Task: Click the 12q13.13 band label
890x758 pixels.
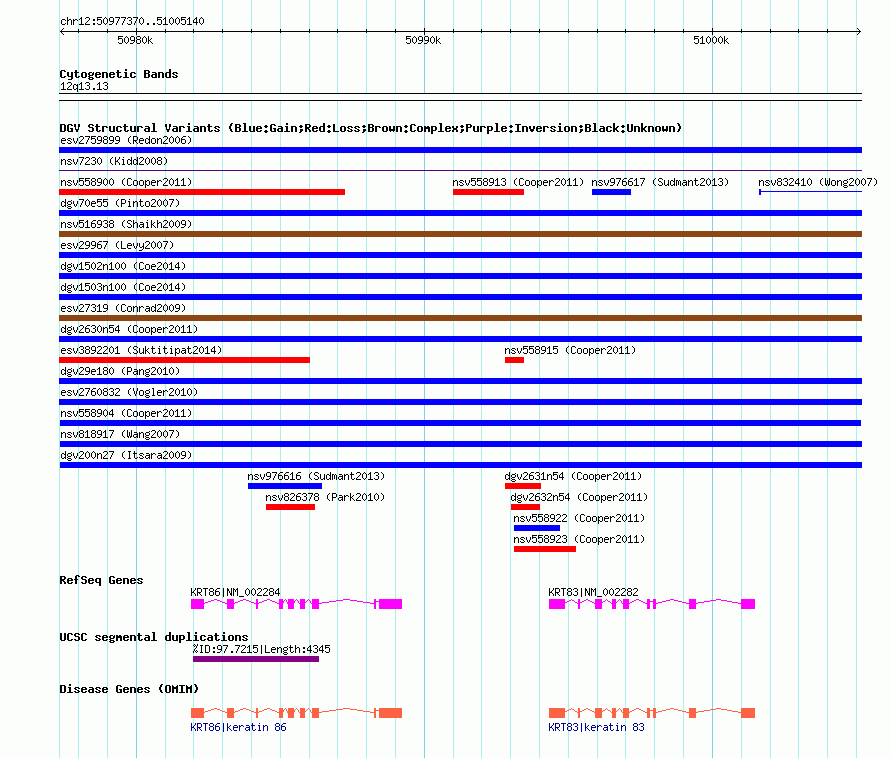Action: [84, 86]
